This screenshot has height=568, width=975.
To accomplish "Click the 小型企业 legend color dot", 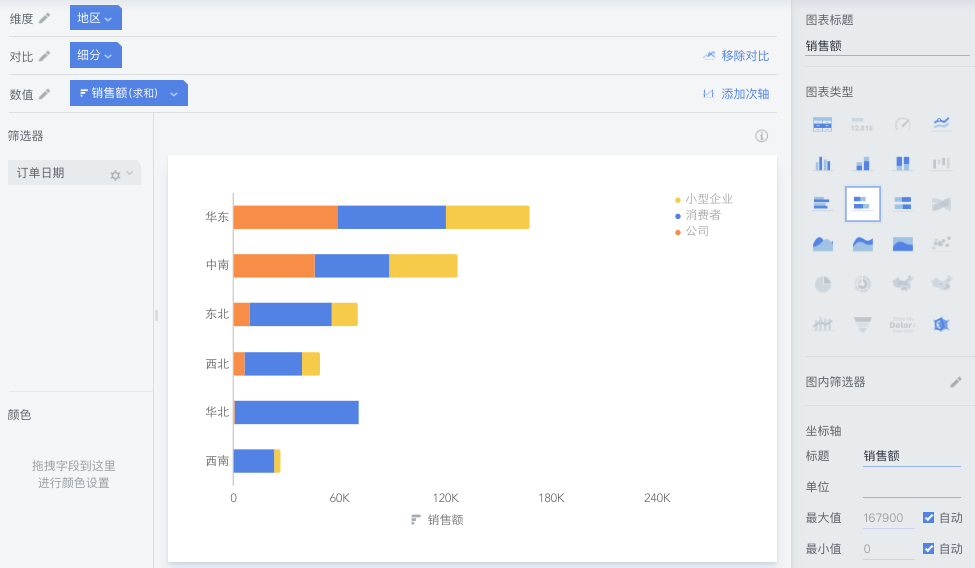I will [678, 200].
